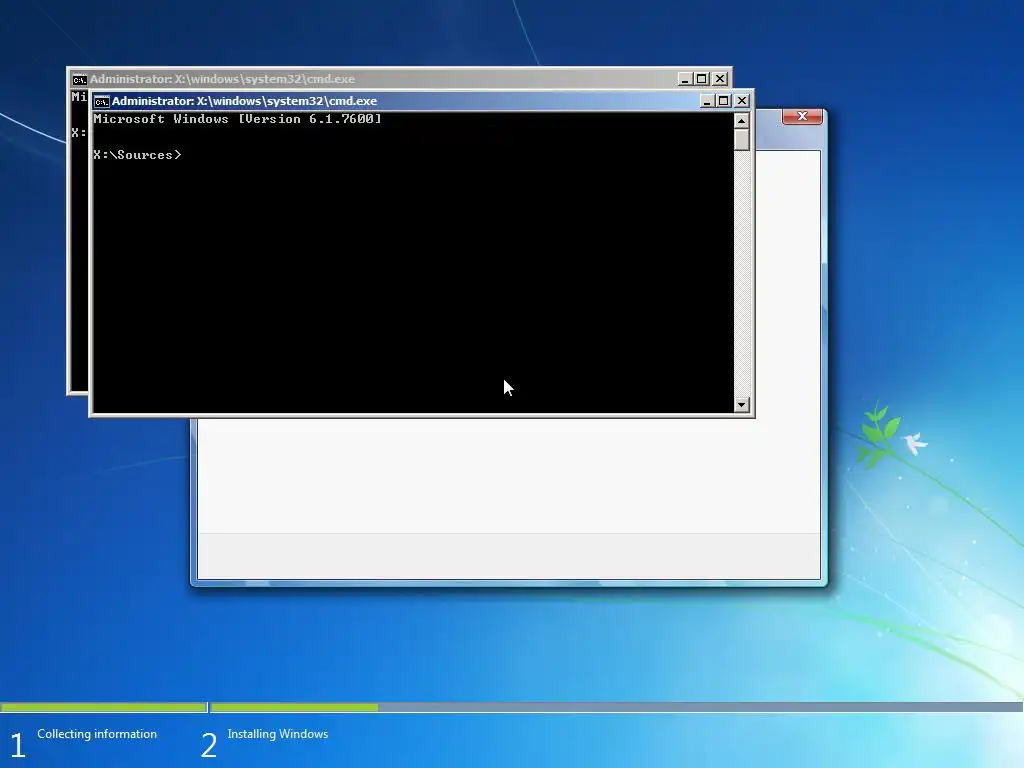Close the Windows setup dialog with red X
Image resolution: width=1024 pixels, height=768 pixels.
point(802,116)
